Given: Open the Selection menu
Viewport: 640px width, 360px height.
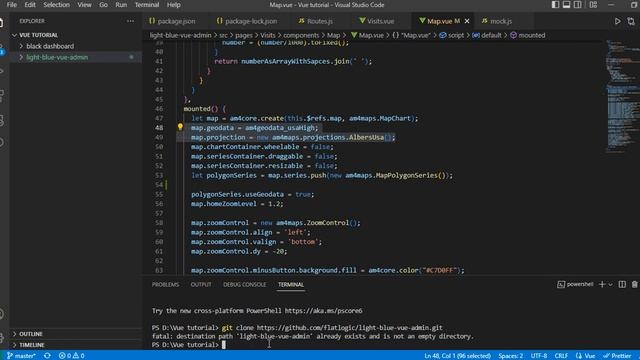Looking at the screenshot, I should pos(56,5).
